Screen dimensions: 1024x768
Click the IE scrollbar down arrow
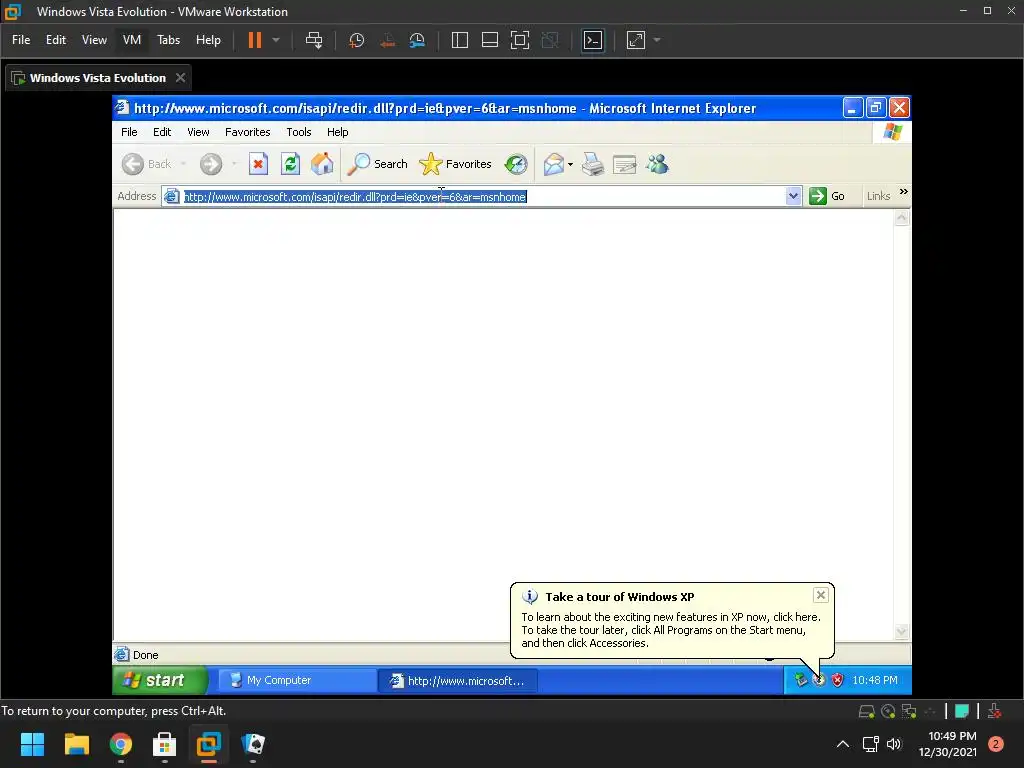[x=902, y=632]
